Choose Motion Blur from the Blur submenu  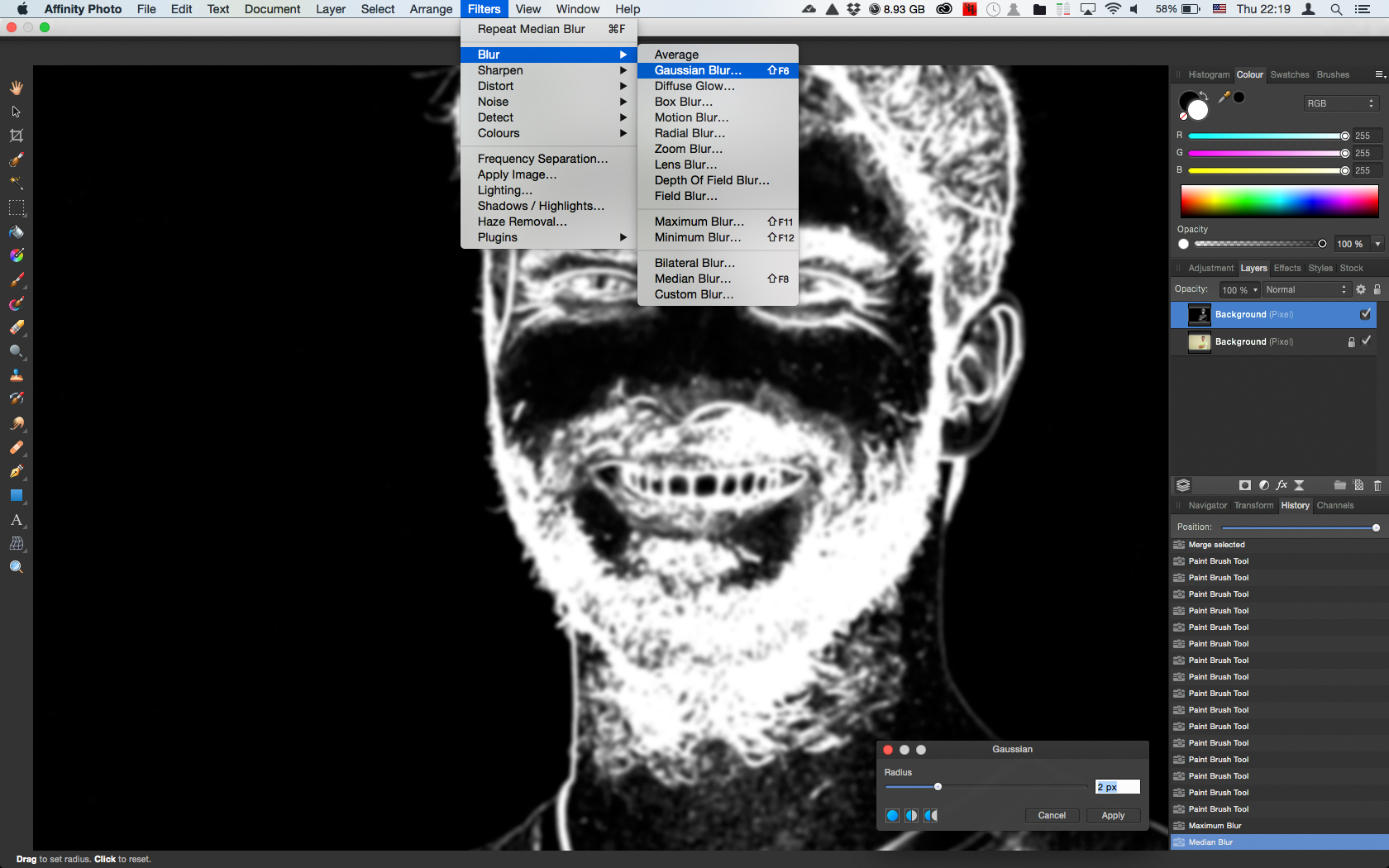691,117
